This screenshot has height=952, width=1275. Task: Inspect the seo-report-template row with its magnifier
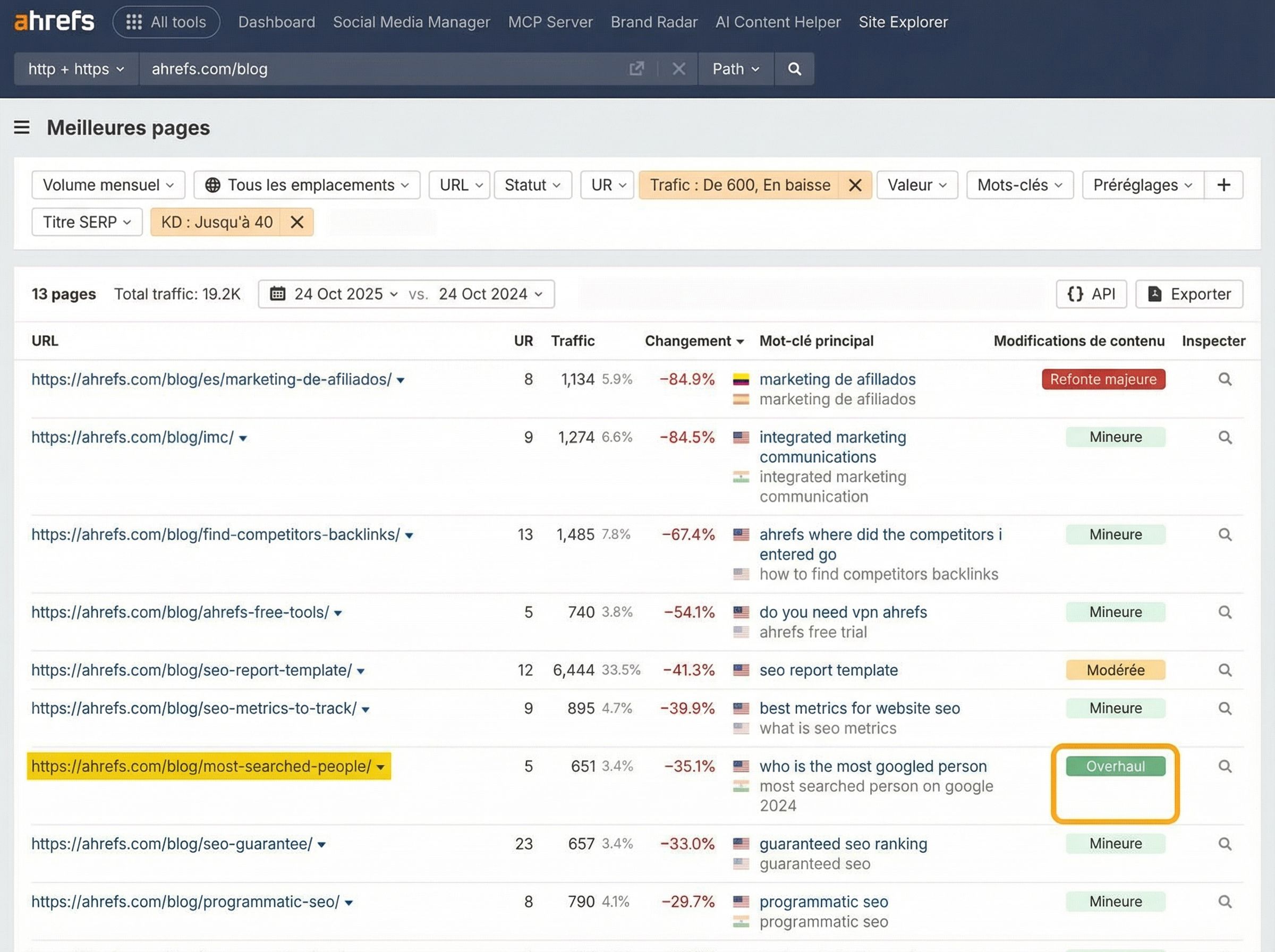click(x=1225, y=670)
